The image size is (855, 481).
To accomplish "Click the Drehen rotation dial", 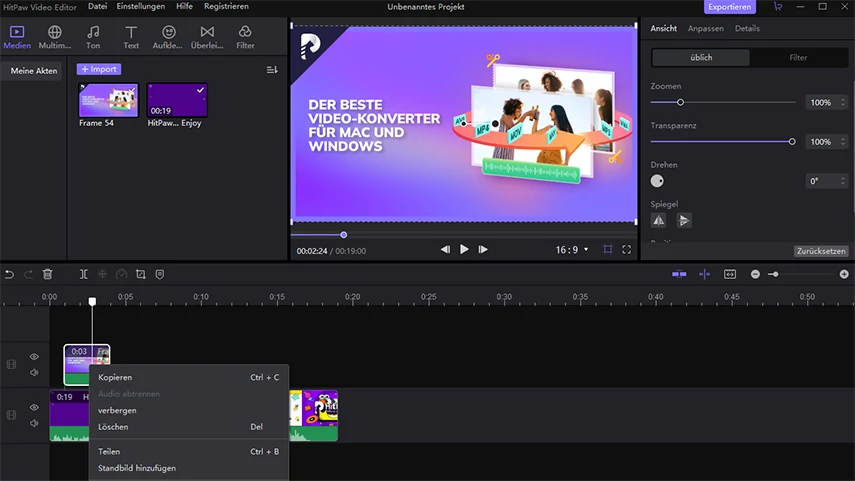I will tap(657, 181).
